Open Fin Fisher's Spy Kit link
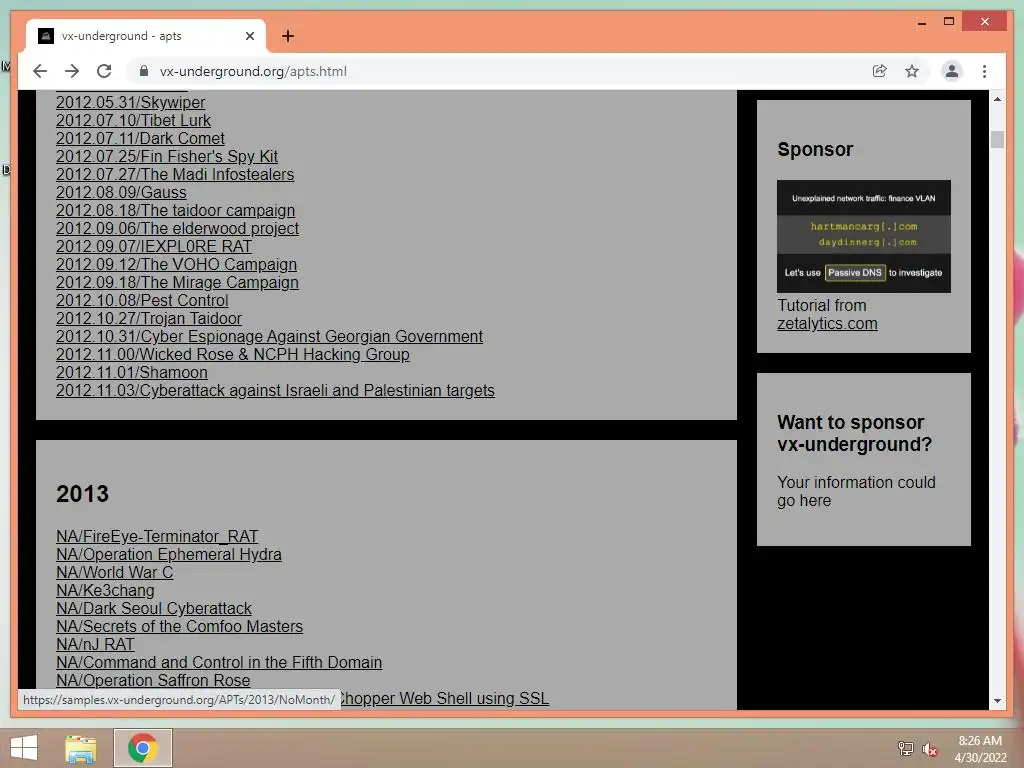This screenshot has width=1024, height=768. tap(167, 157)
